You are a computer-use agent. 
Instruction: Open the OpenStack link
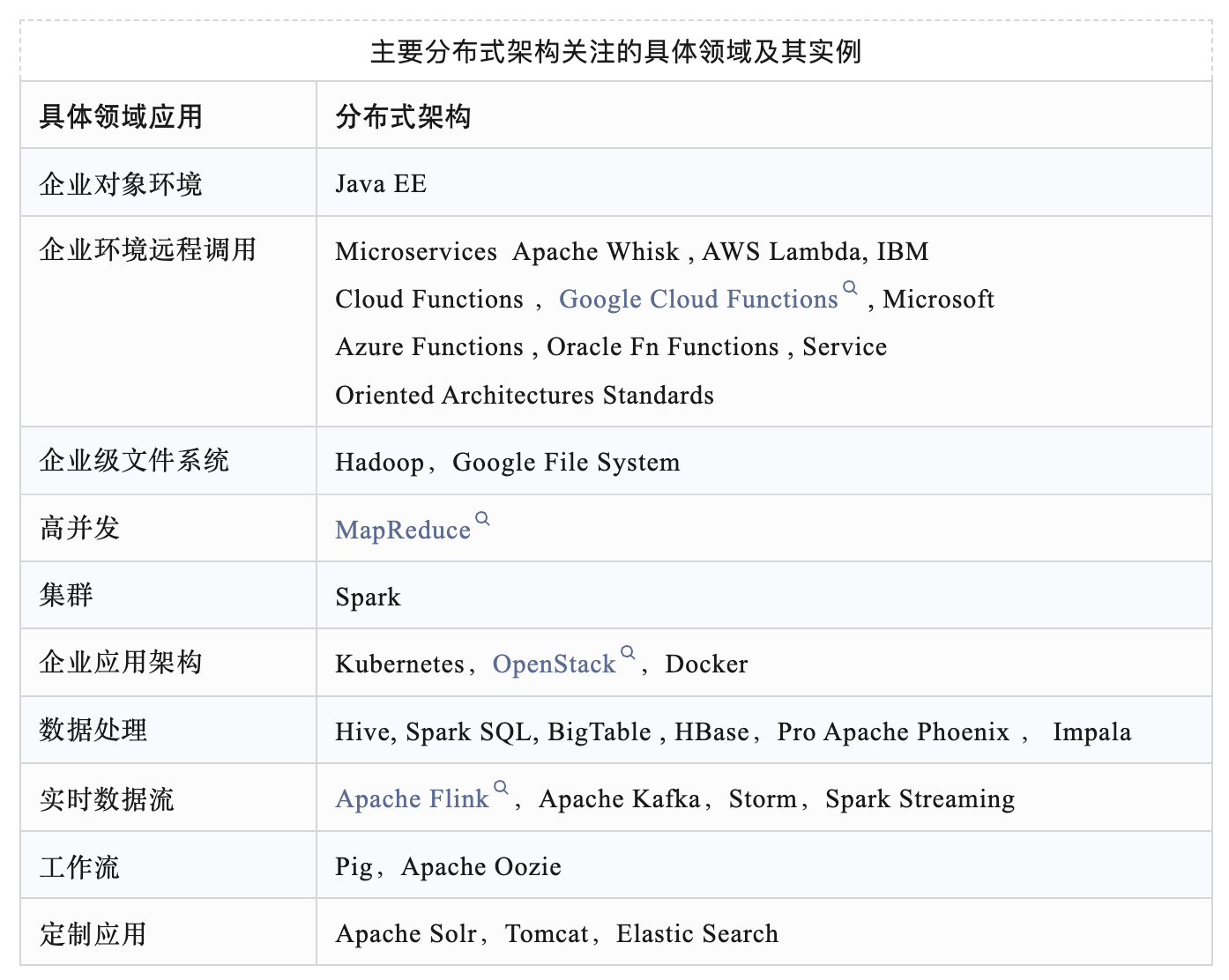(x=554, y=664)
